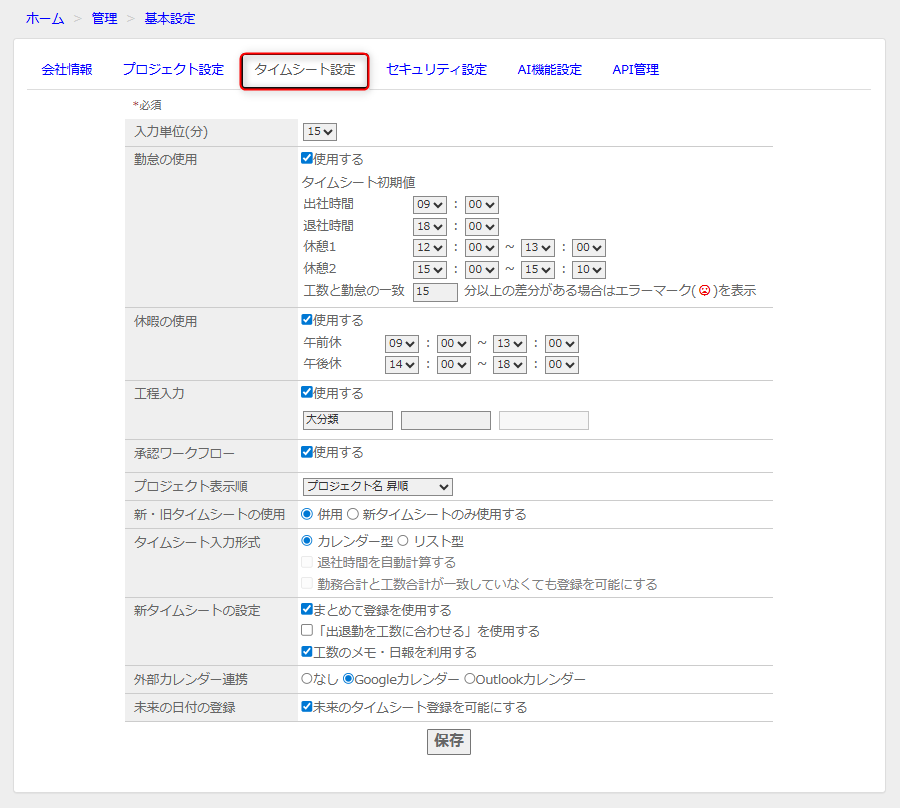Expand the 出社時間 hour dropdown
Image resolution: width=900 pixels, height=808 pixels.
(x=429, y=204)
